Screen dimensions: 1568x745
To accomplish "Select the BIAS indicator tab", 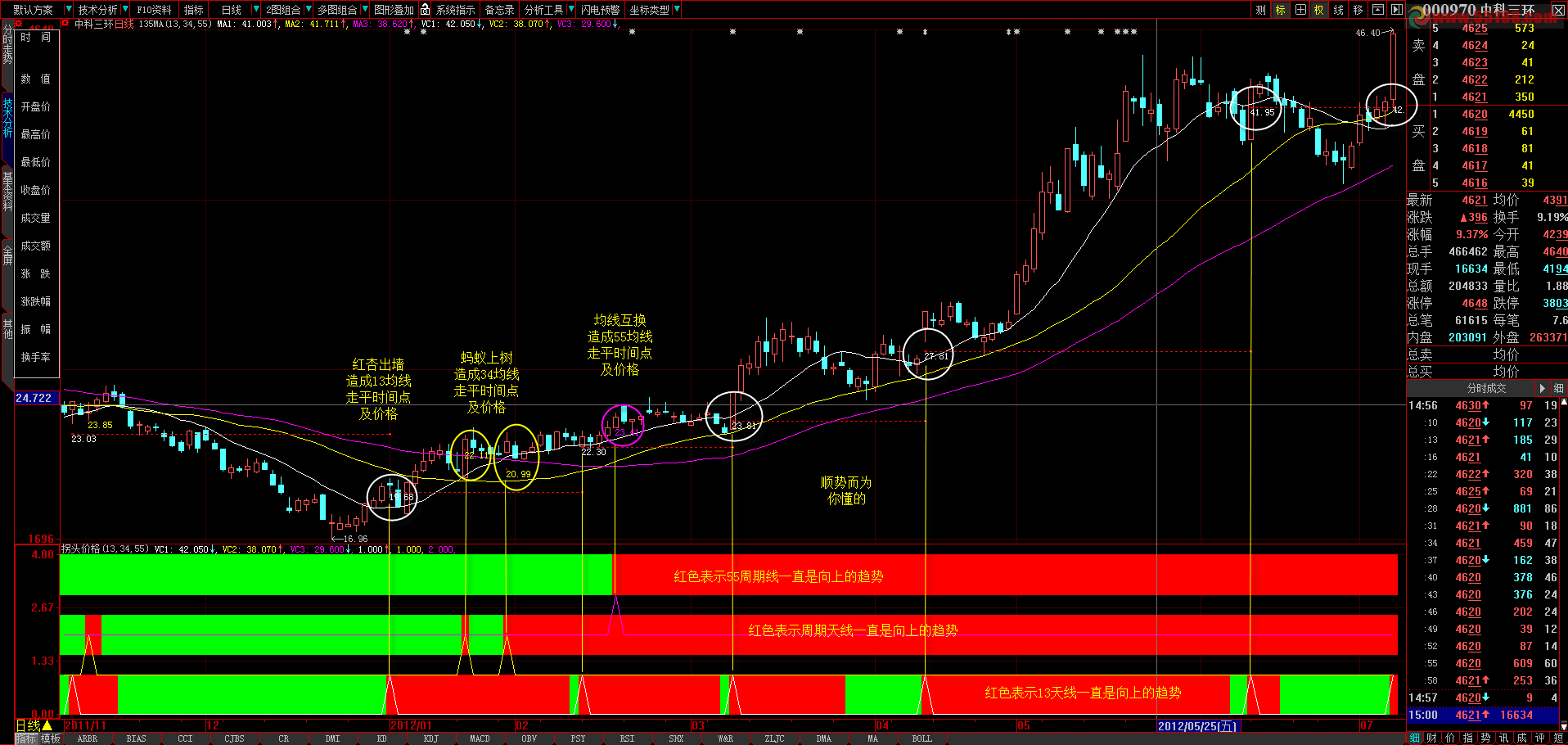I will click(x=137, y=738).
